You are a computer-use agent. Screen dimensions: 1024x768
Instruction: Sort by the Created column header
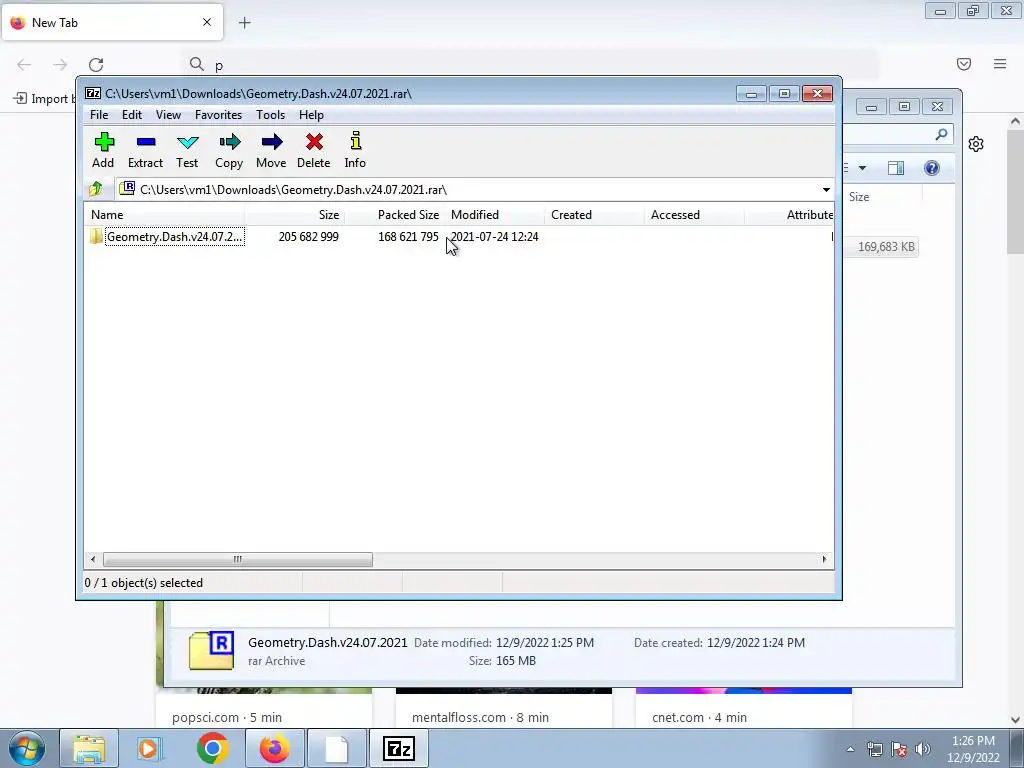pyautogui.click(x=594, y=215)
